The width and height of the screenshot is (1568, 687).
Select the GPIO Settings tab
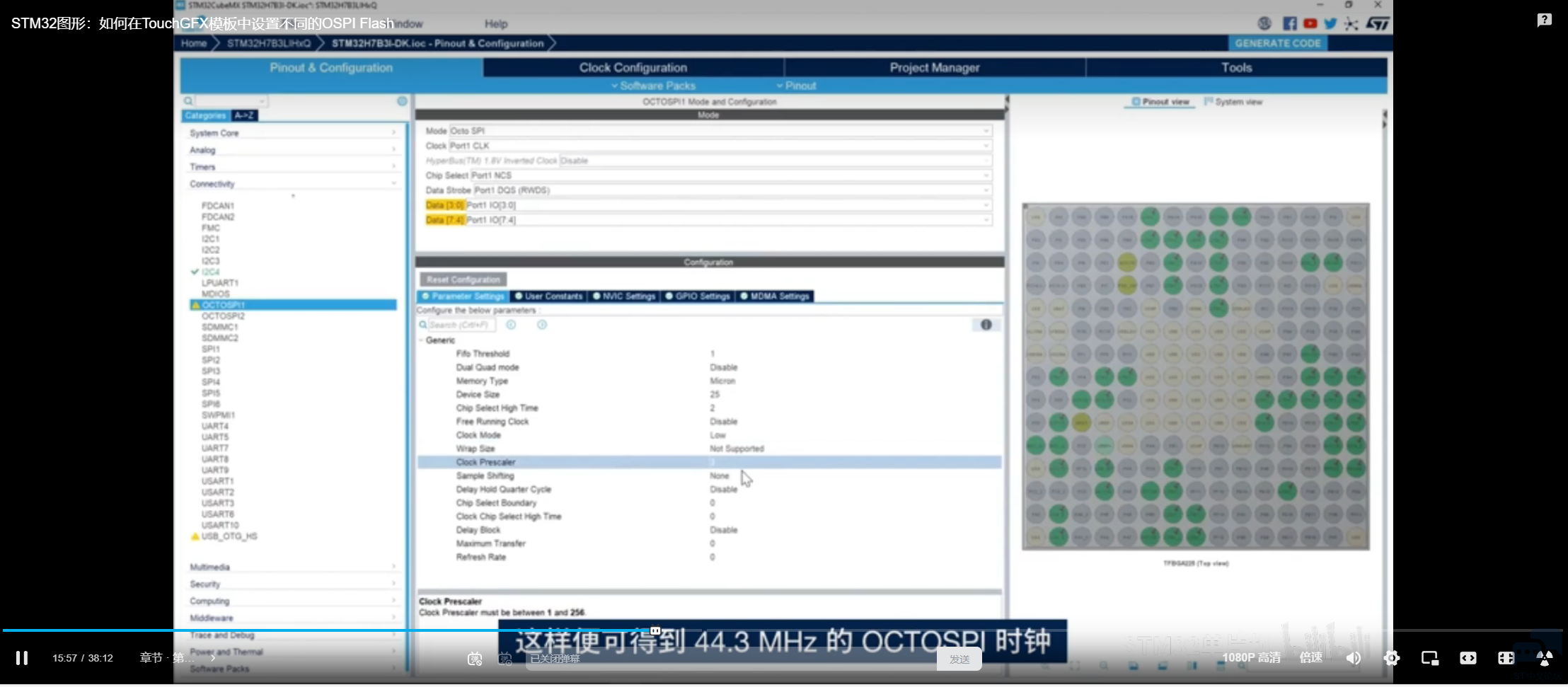(698, 296)
